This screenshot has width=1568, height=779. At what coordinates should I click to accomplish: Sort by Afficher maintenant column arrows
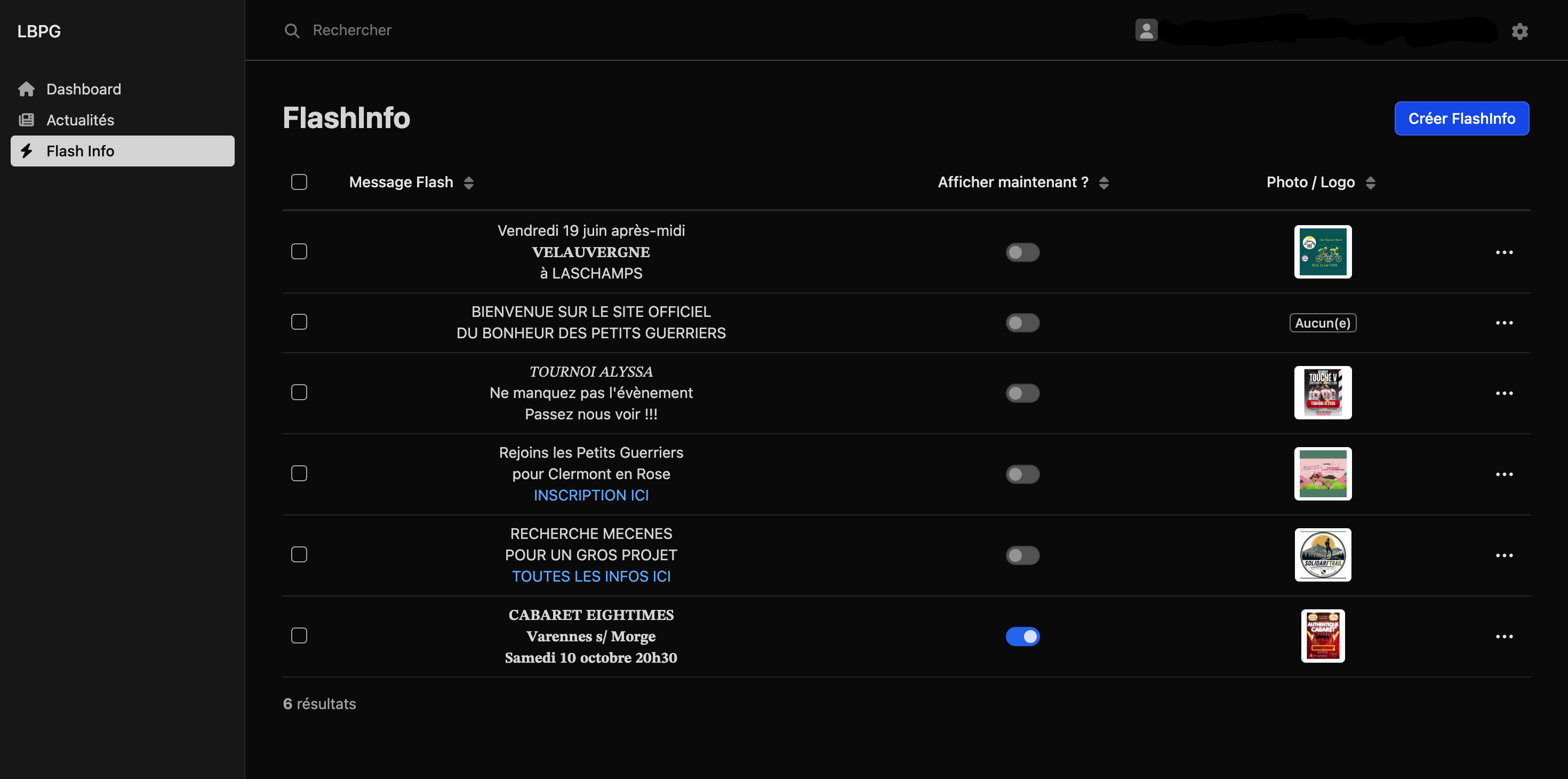[x=1103, y=182]
